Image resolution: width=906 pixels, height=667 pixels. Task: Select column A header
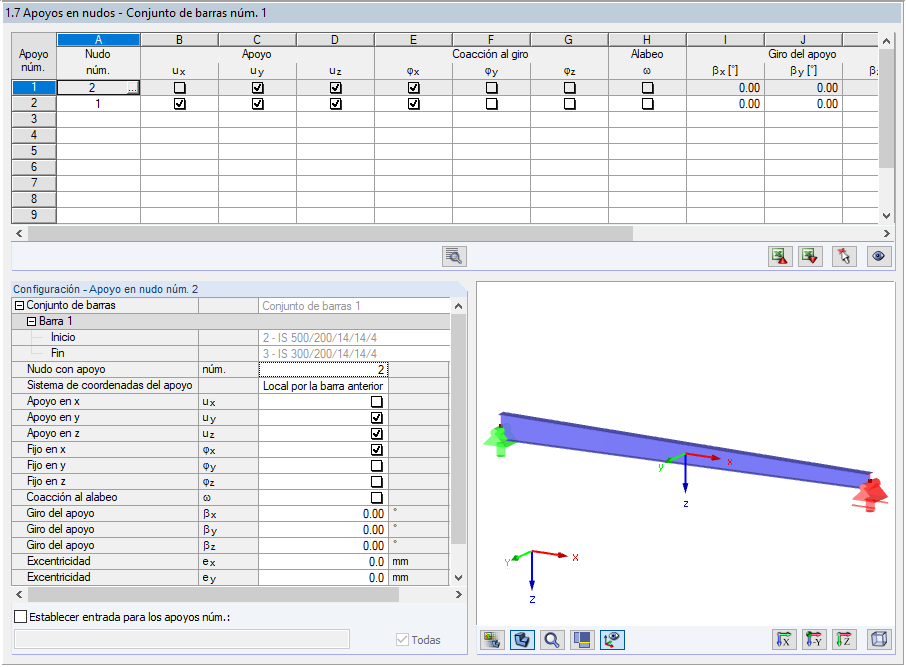coord(98,40)
